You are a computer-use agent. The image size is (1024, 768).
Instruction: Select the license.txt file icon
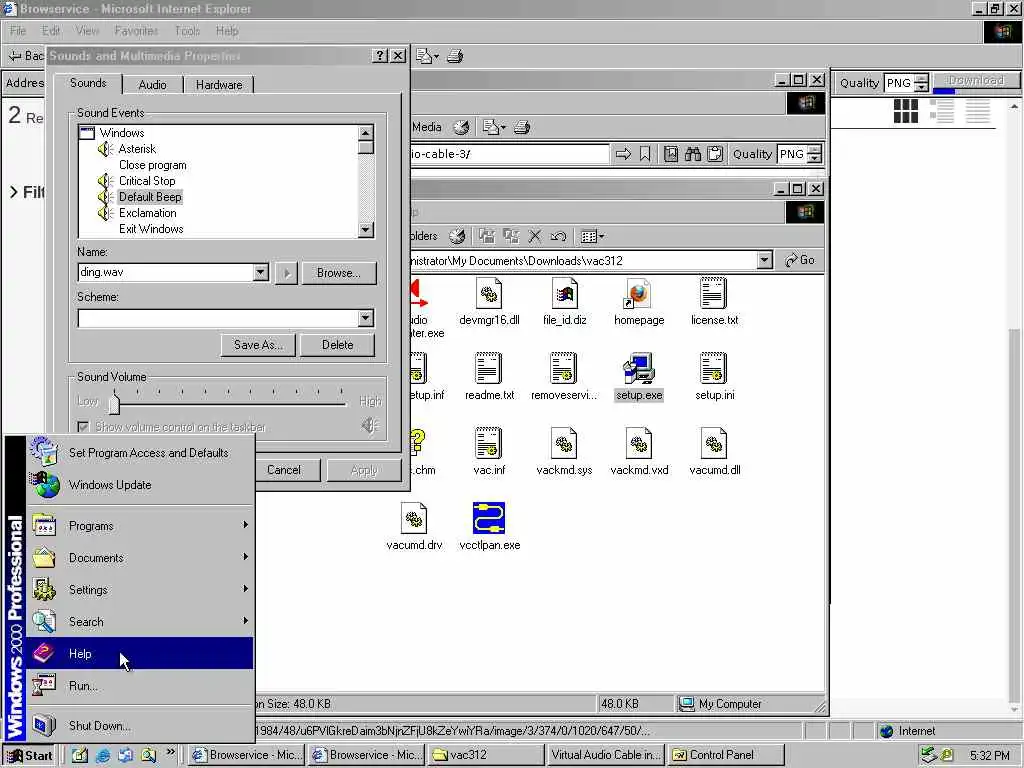pos(714,294)
